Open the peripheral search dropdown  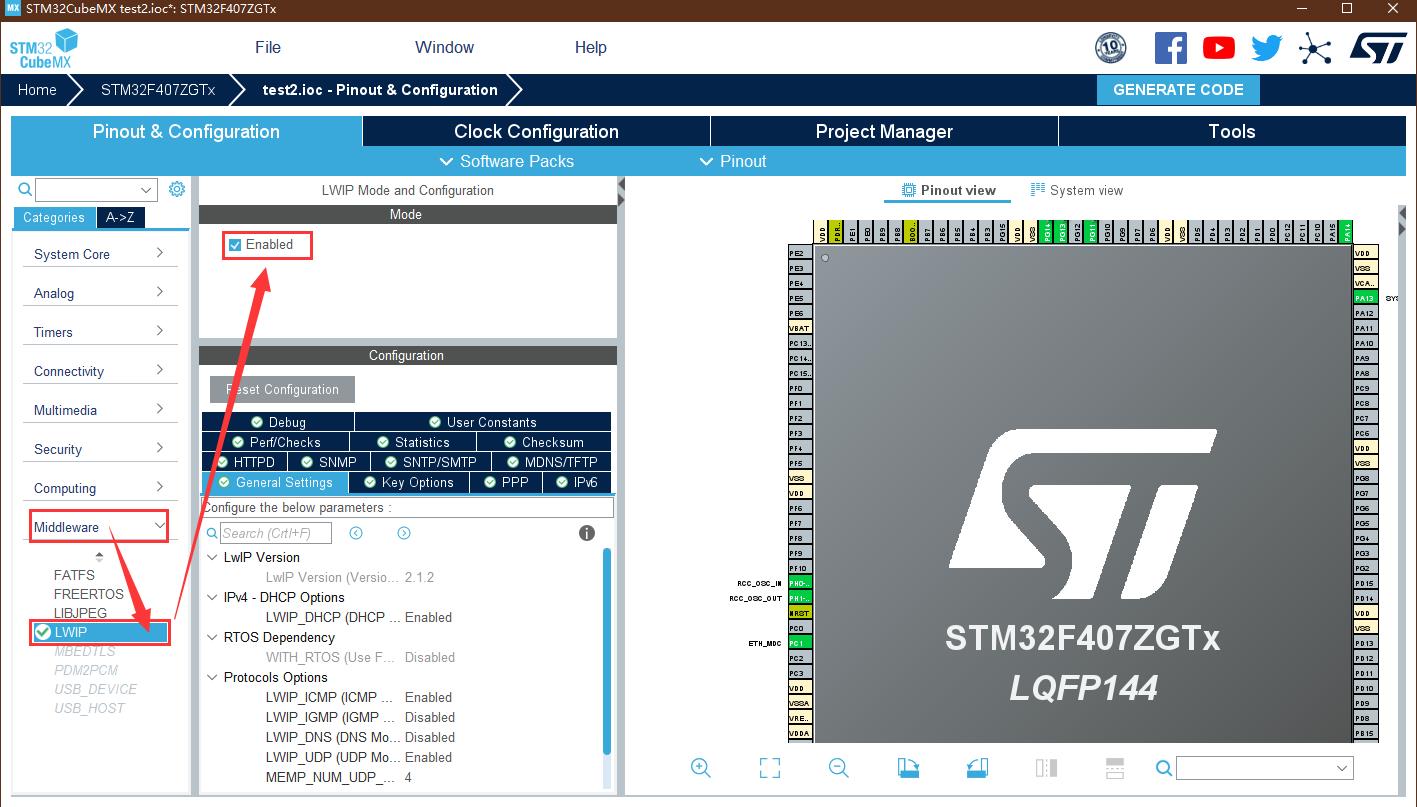[x=147, y=190]
